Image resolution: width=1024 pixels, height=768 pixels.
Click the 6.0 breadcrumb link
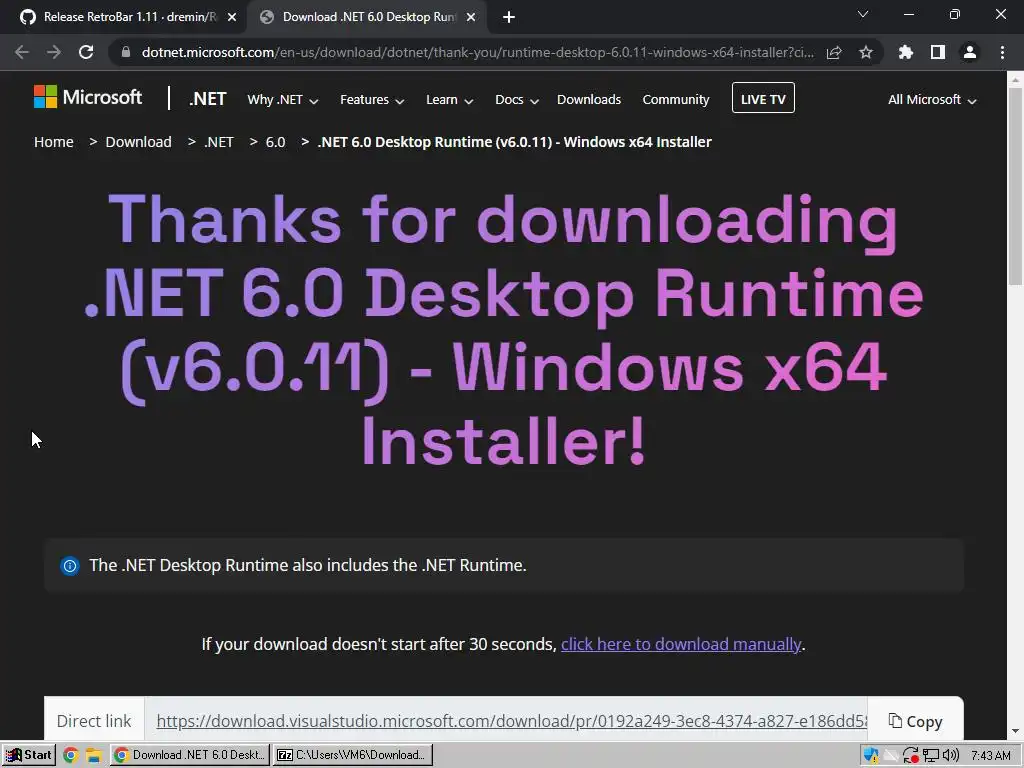(276, 142)
